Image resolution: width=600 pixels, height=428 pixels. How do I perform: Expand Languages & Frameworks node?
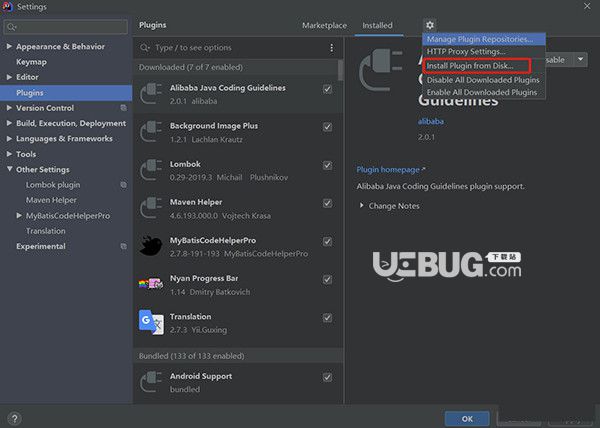(9, 138)
